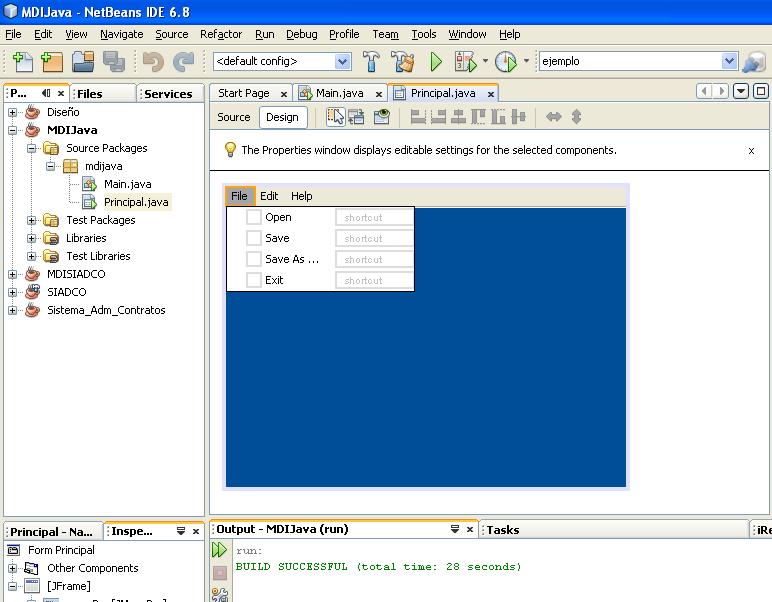
Task: Click the align right in column icon
Action: (x=438, y=117)
